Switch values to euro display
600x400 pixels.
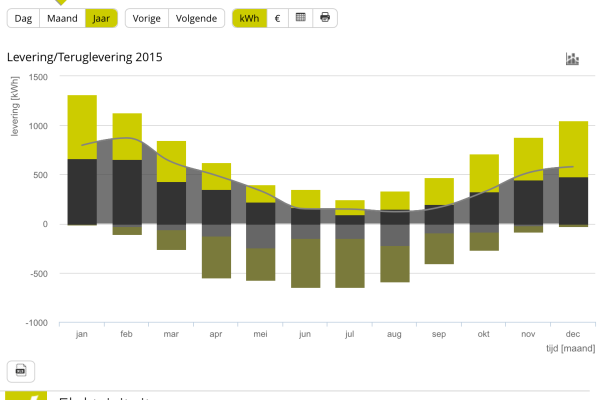coord(277,18)
